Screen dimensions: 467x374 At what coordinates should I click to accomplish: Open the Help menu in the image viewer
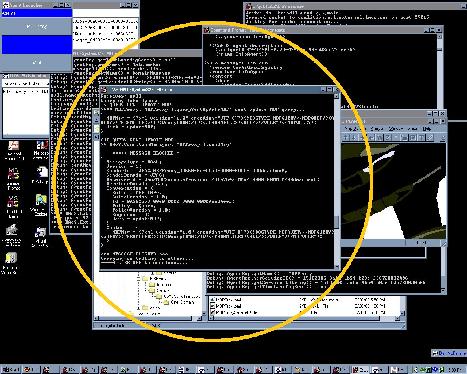(427, 128)
